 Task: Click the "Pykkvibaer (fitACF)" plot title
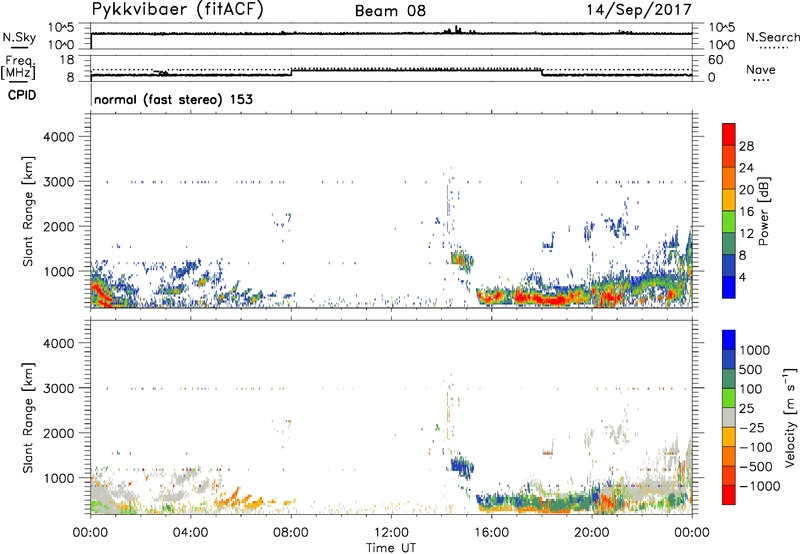(x=177, y=10)
